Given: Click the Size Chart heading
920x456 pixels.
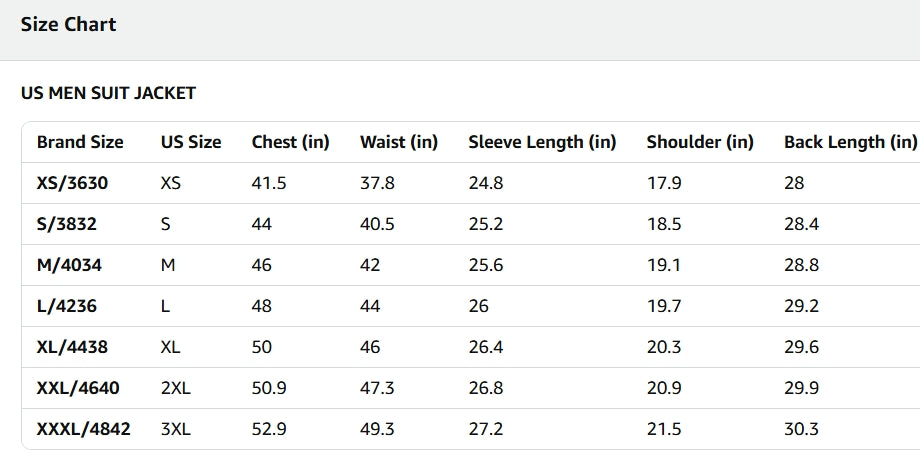Looking at the screenshot, I should click(68, 25).
